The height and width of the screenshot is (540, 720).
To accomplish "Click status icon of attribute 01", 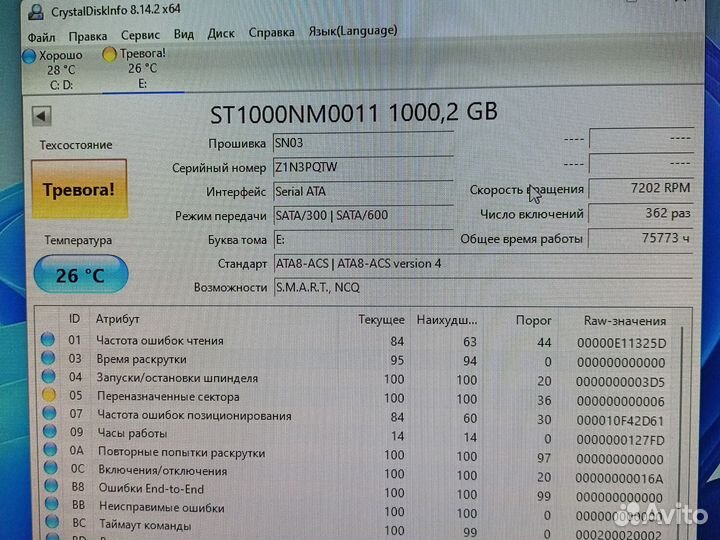I will pos(47,339).
